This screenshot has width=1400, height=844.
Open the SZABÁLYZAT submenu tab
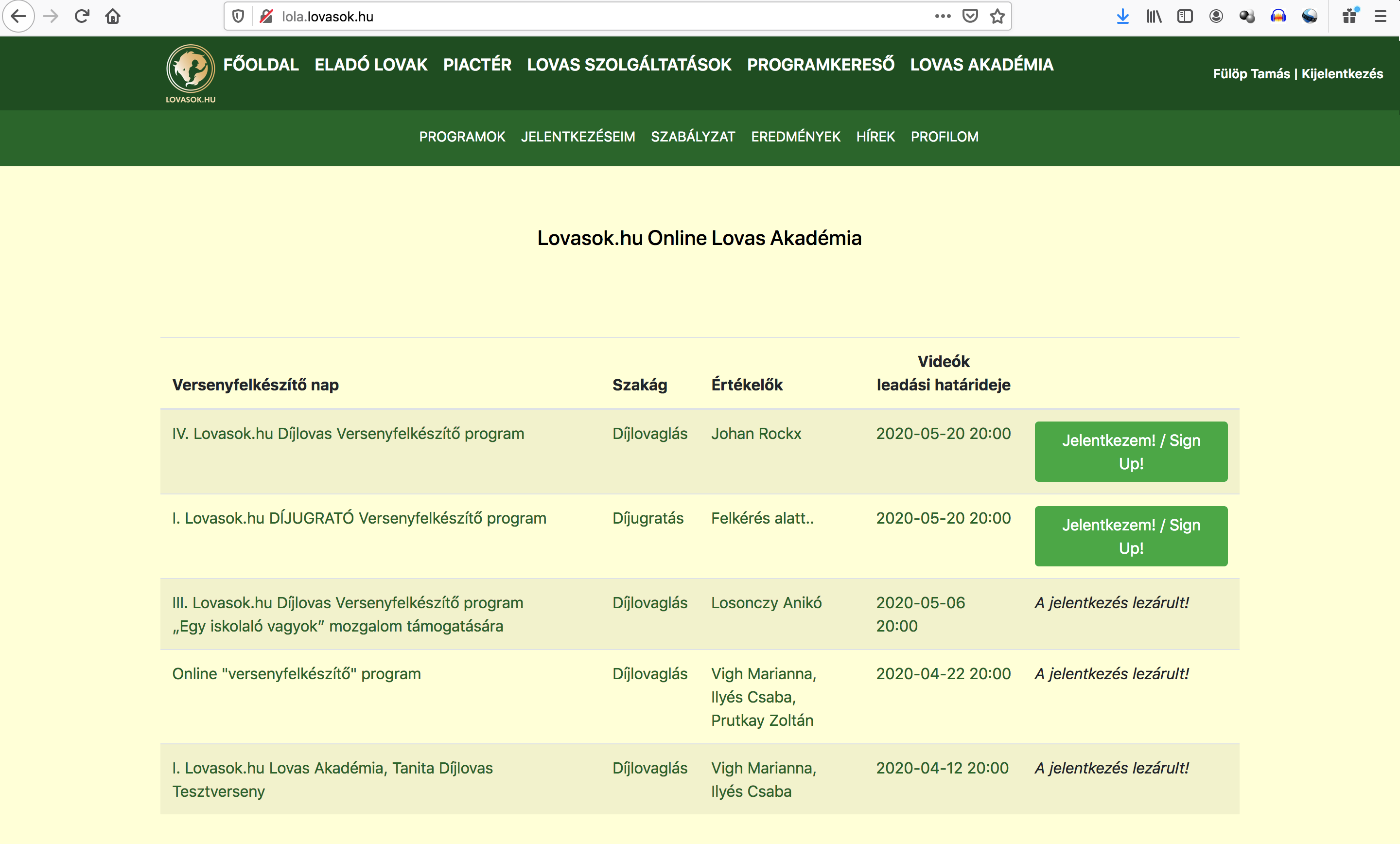693,137
